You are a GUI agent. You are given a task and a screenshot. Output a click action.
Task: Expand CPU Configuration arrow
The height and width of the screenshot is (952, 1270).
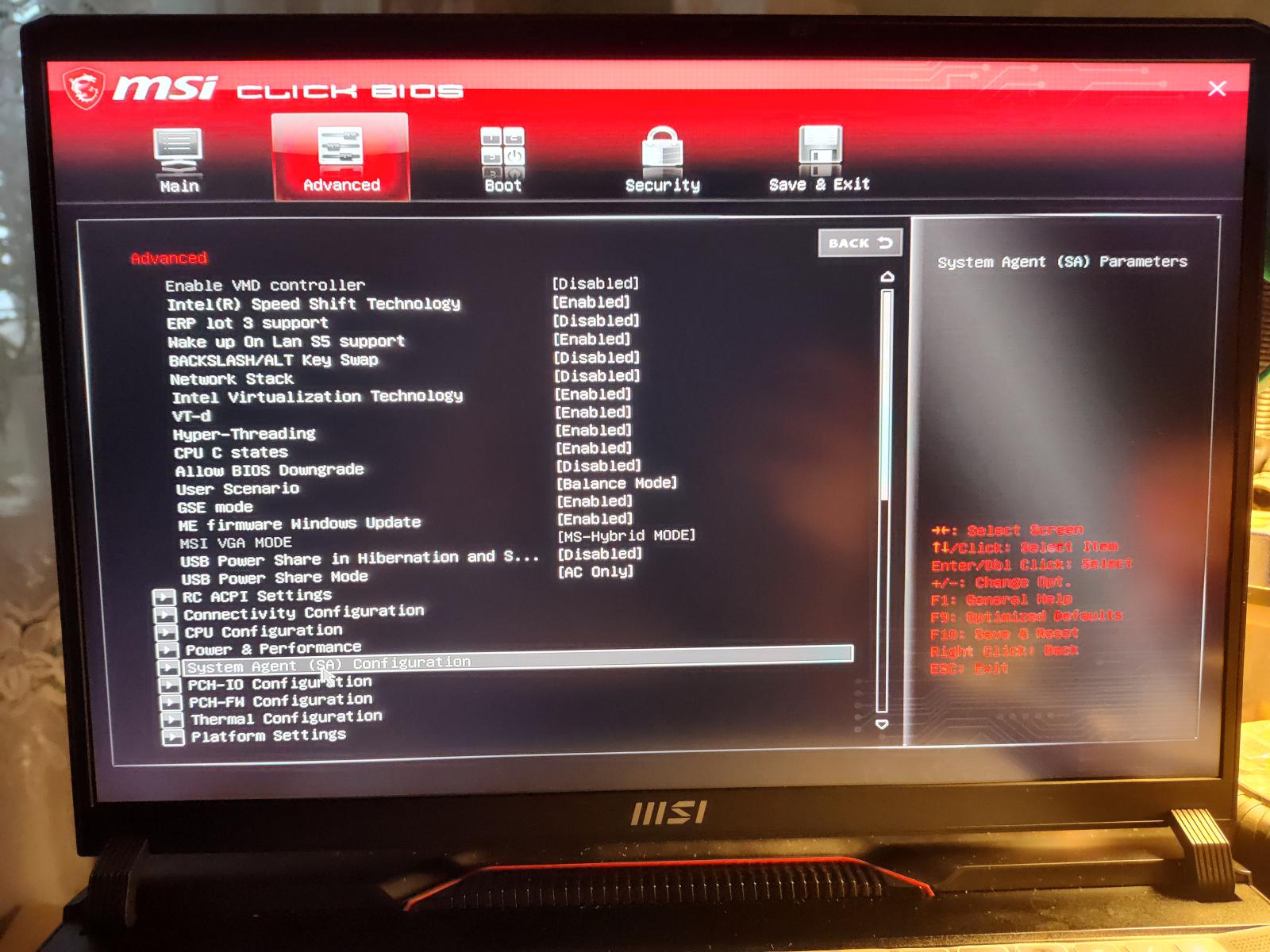coord(167,632)
